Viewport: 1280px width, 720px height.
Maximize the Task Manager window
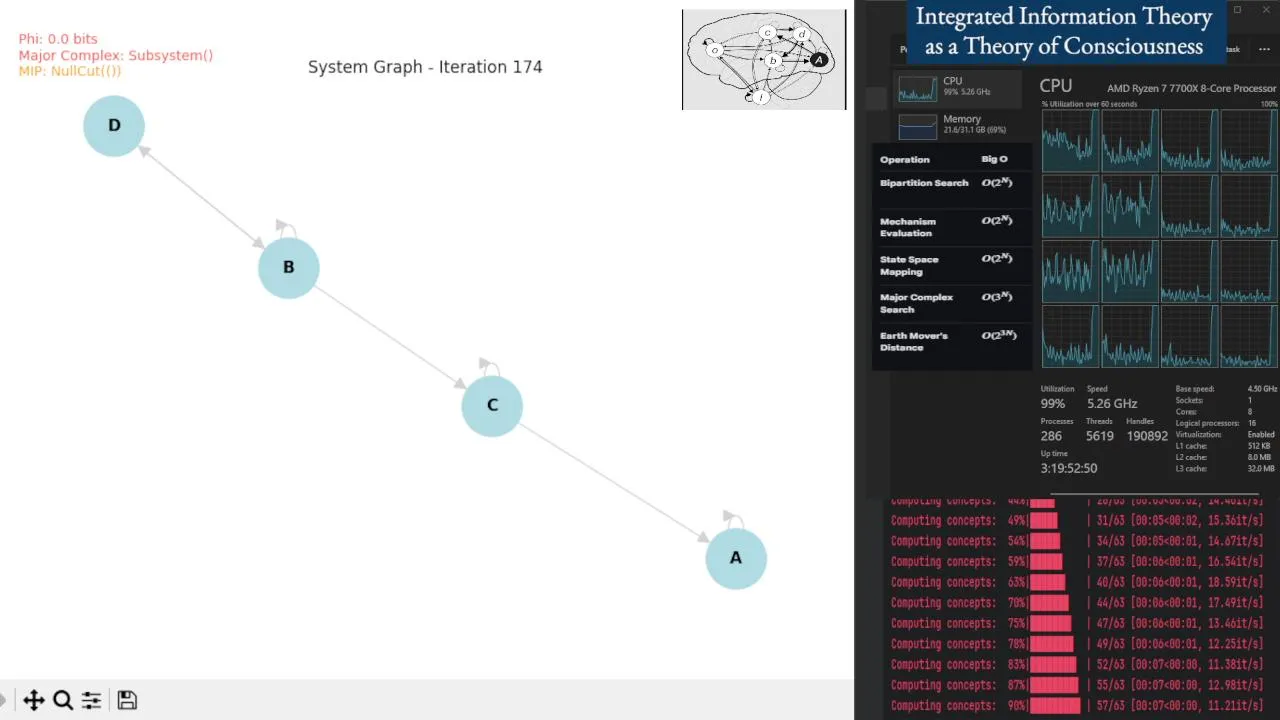[1237, 10]
